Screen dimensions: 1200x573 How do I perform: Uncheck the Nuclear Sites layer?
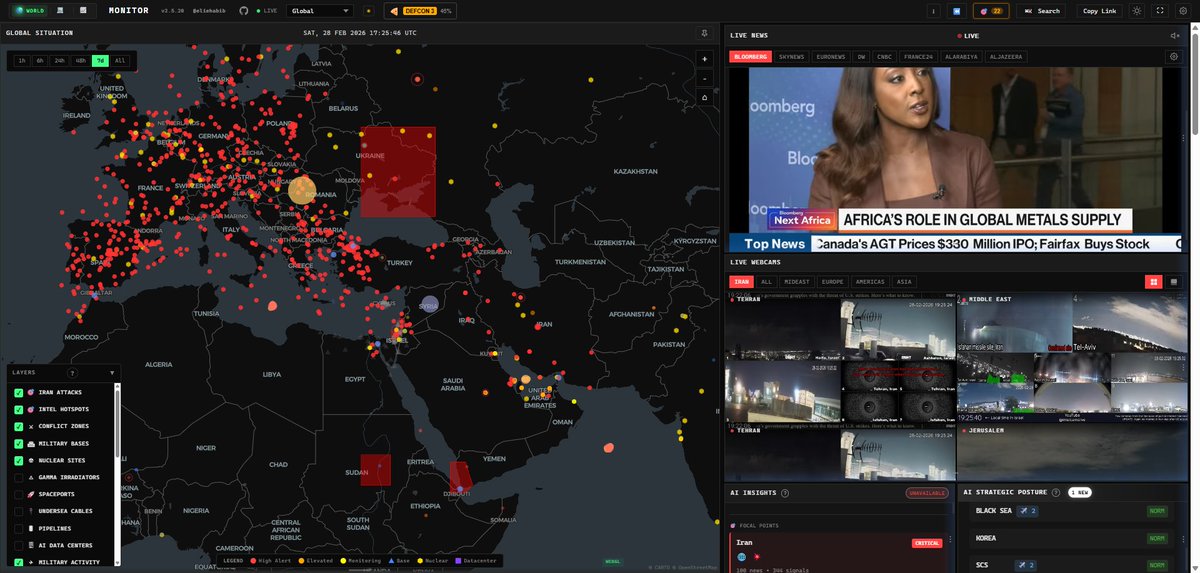18,460
